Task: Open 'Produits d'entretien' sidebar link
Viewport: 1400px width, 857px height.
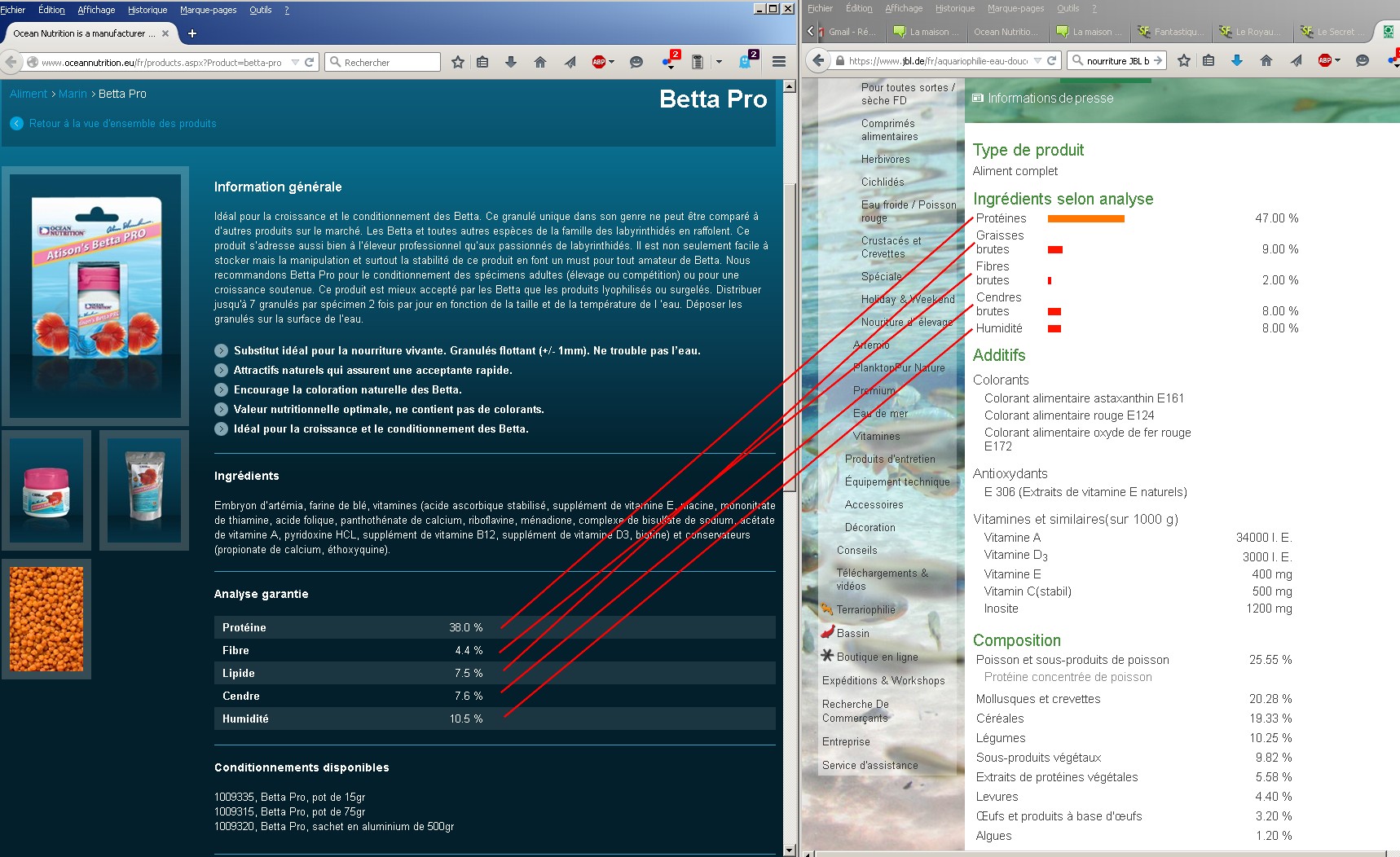Action: pos(890,459)
